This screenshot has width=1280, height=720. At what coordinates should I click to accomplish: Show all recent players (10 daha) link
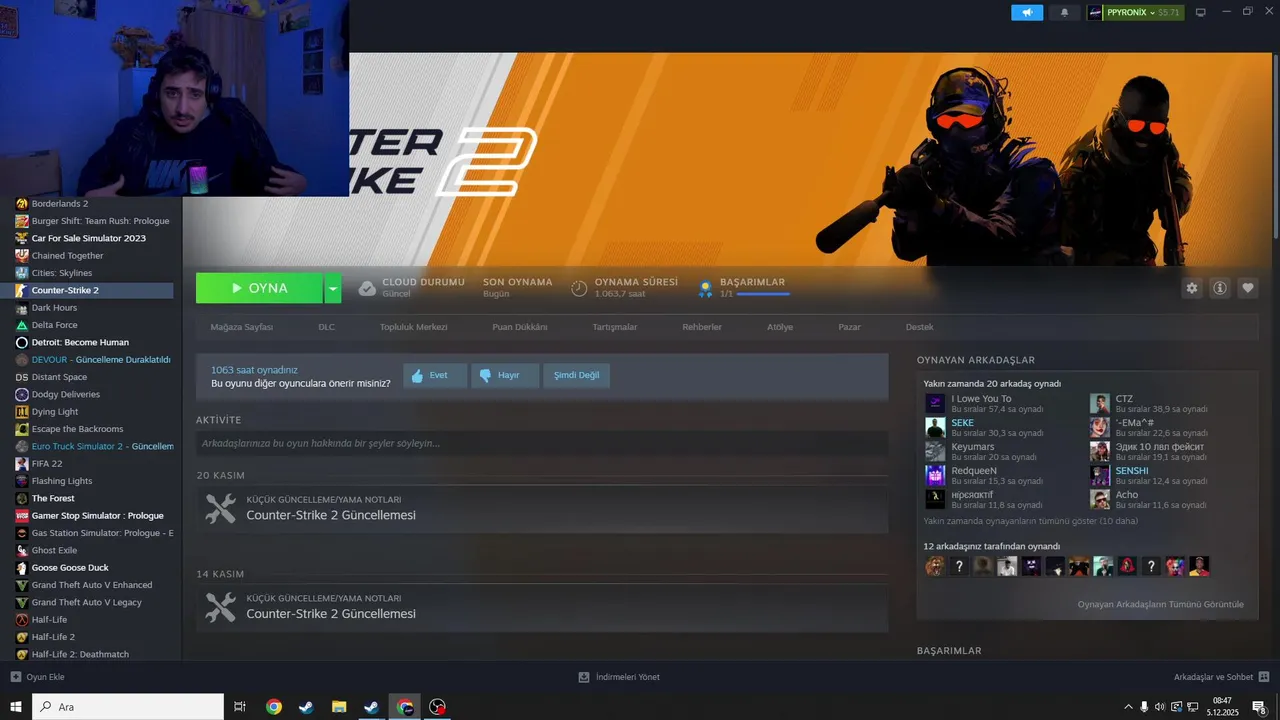click(x=1031, y=521)
